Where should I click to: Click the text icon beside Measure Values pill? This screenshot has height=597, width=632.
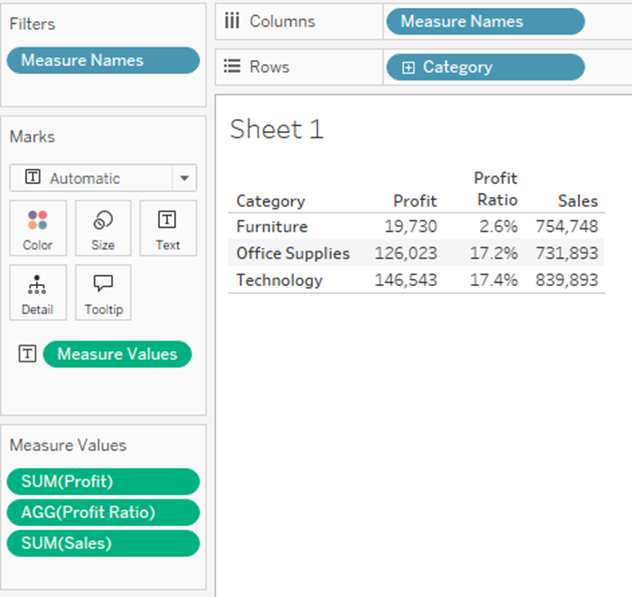(27, 354)
